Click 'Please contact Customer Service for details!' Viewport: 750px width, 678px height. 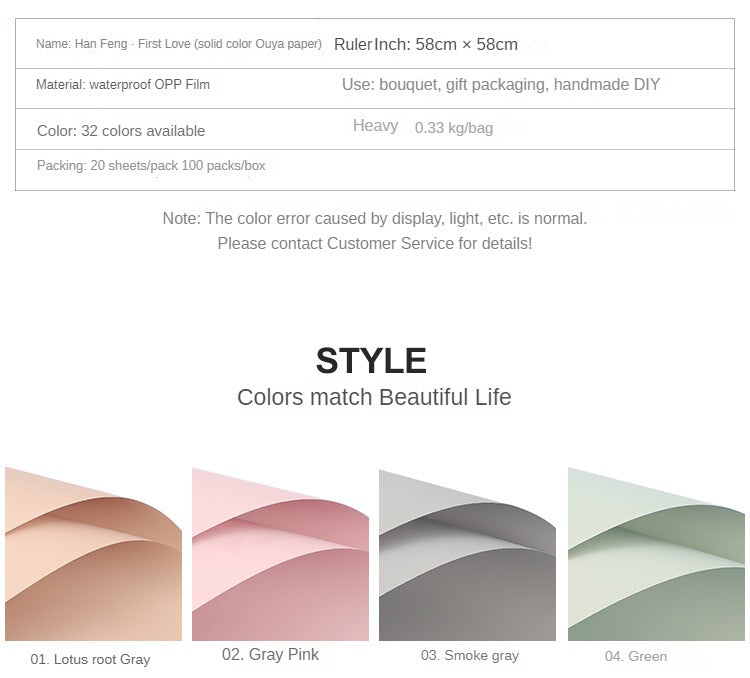(374, 243)
